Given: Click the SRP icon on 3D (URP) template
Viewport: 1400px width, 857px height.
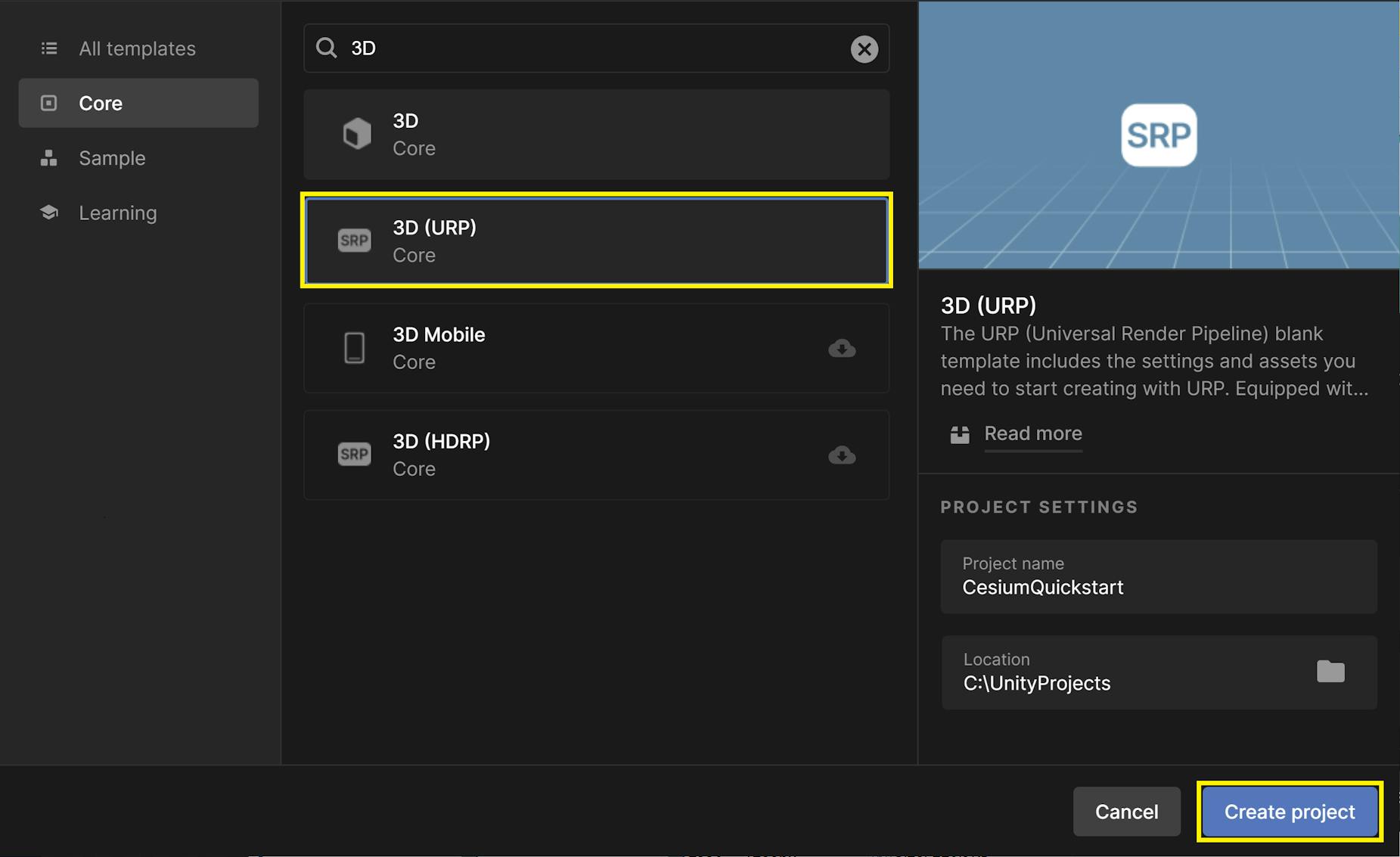Looking at the screenshot, I should (355, 241).
